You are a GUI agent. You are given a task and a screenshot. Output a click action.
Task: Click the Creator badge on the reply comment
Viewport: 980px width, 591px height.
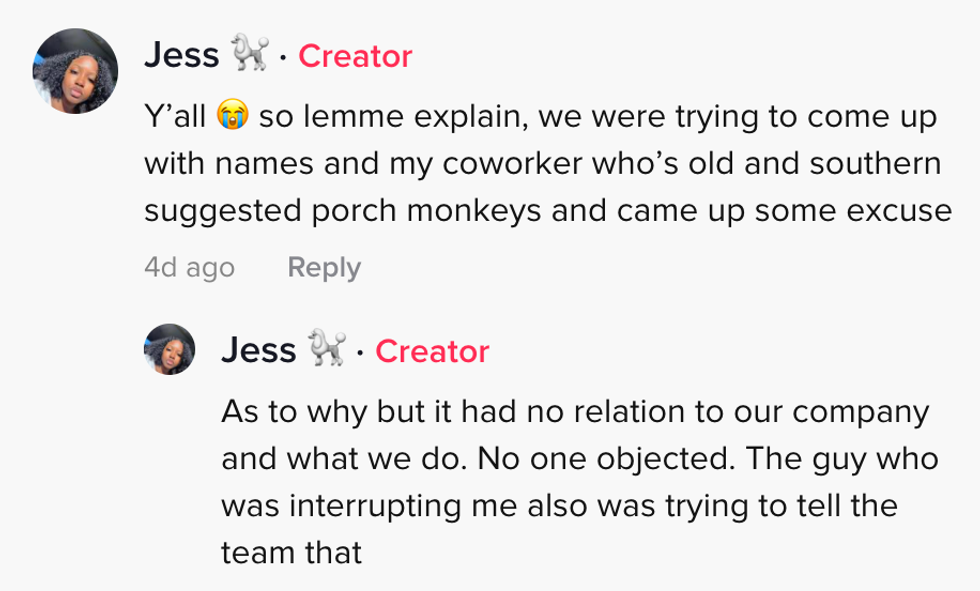432,351
